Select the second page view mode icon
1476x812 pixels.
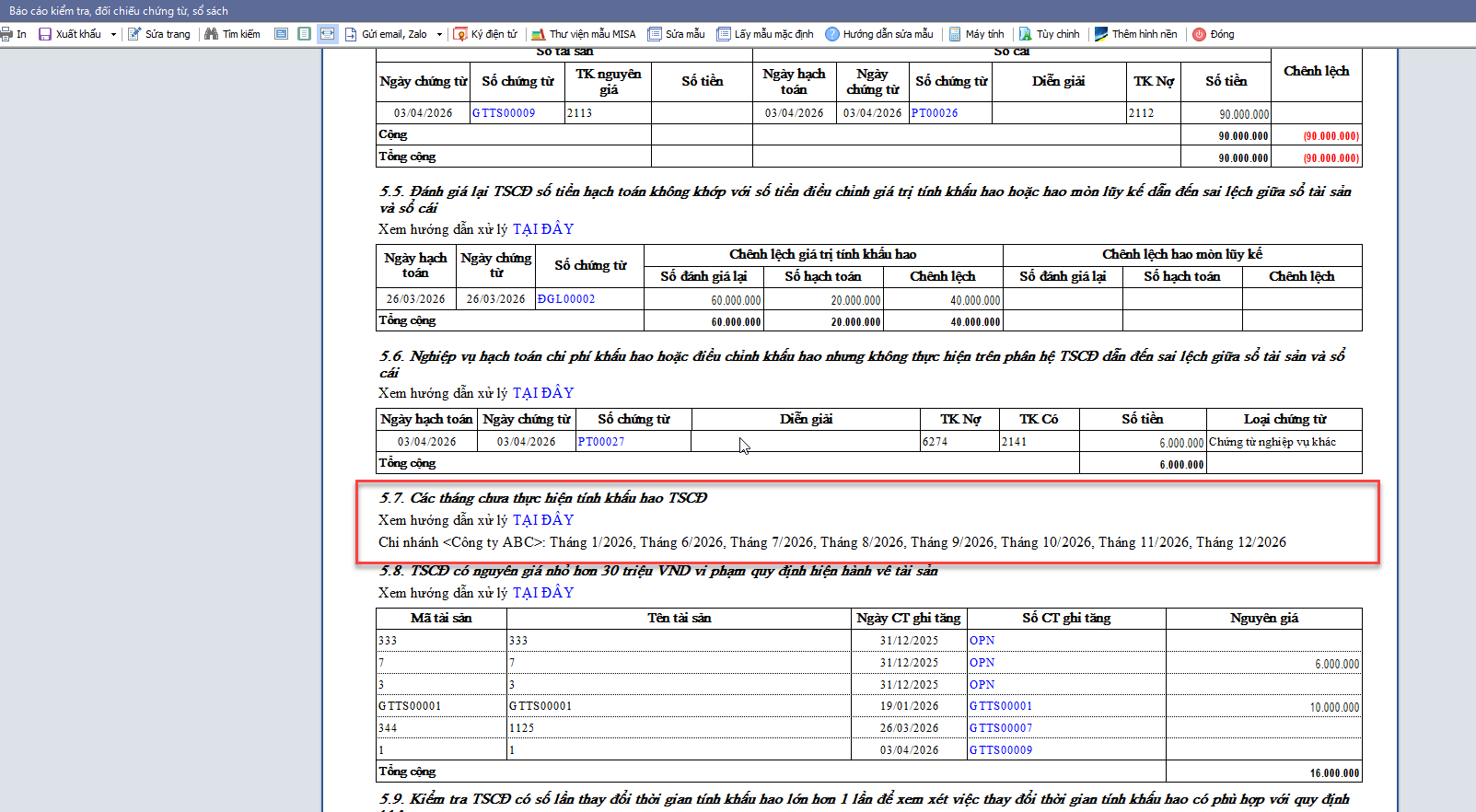coord(305,34)
